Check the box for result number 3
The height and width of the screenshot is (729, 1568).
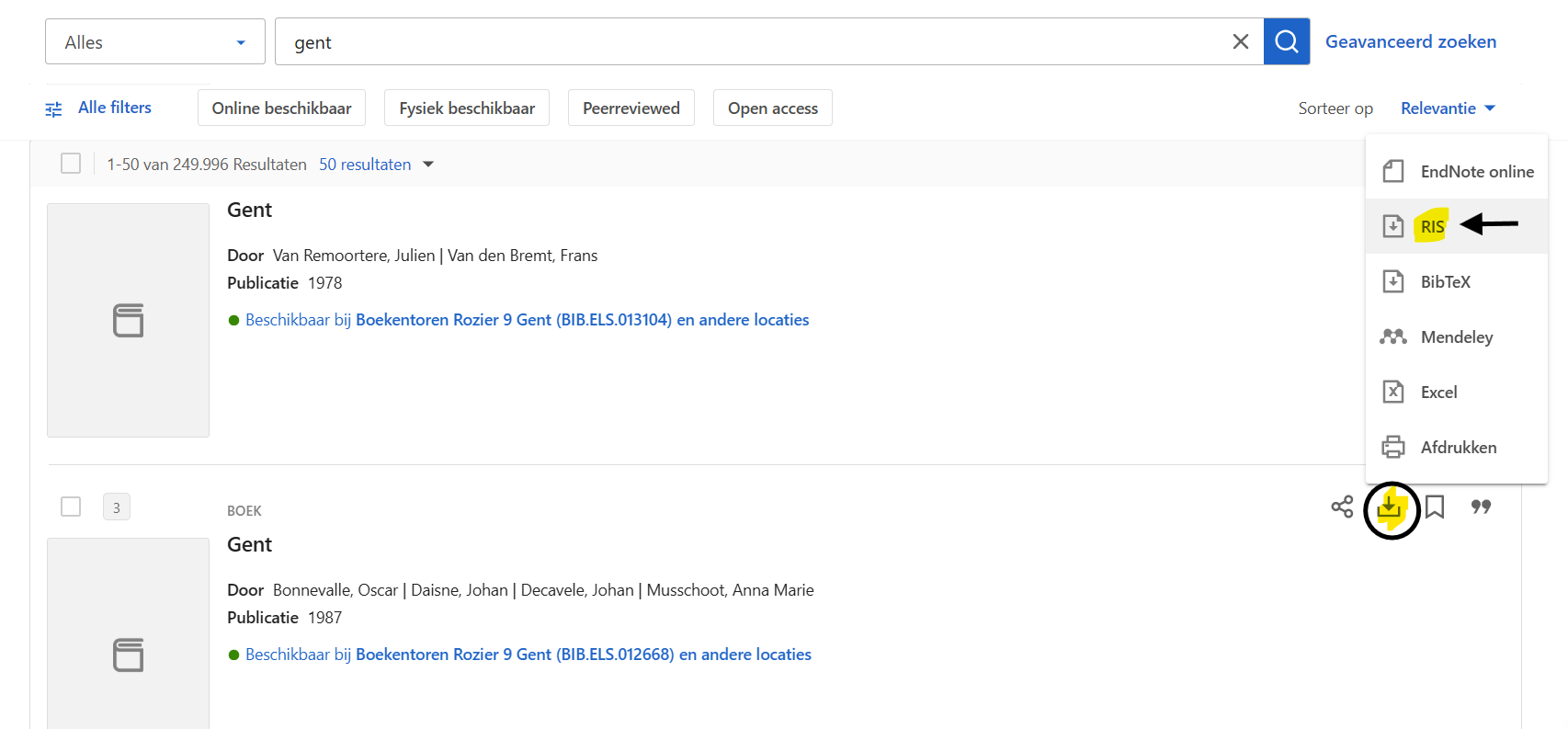coord(71,507)
